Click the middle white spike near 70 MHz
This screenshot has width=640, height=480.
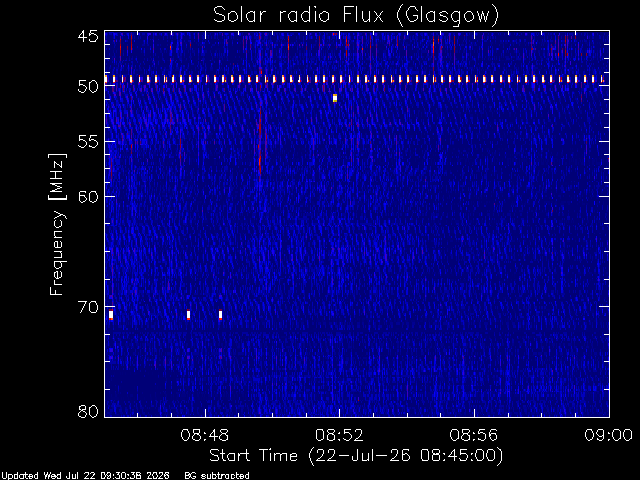tap(188, 315)
